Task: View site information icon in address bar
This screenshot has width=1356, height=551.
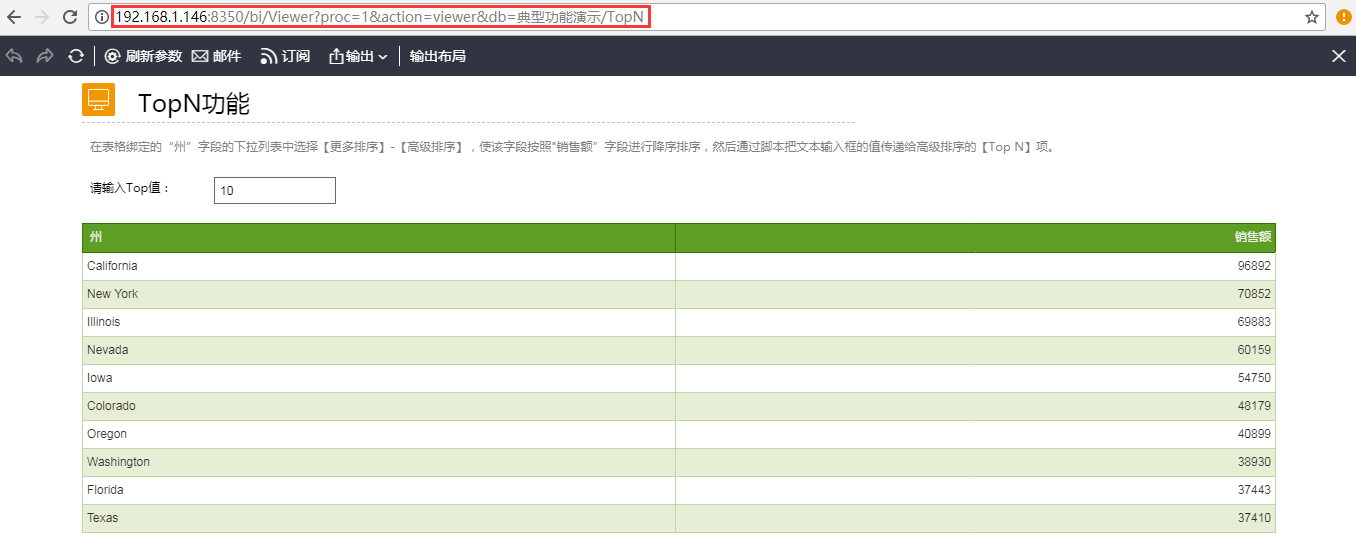Action: point(101,17)
